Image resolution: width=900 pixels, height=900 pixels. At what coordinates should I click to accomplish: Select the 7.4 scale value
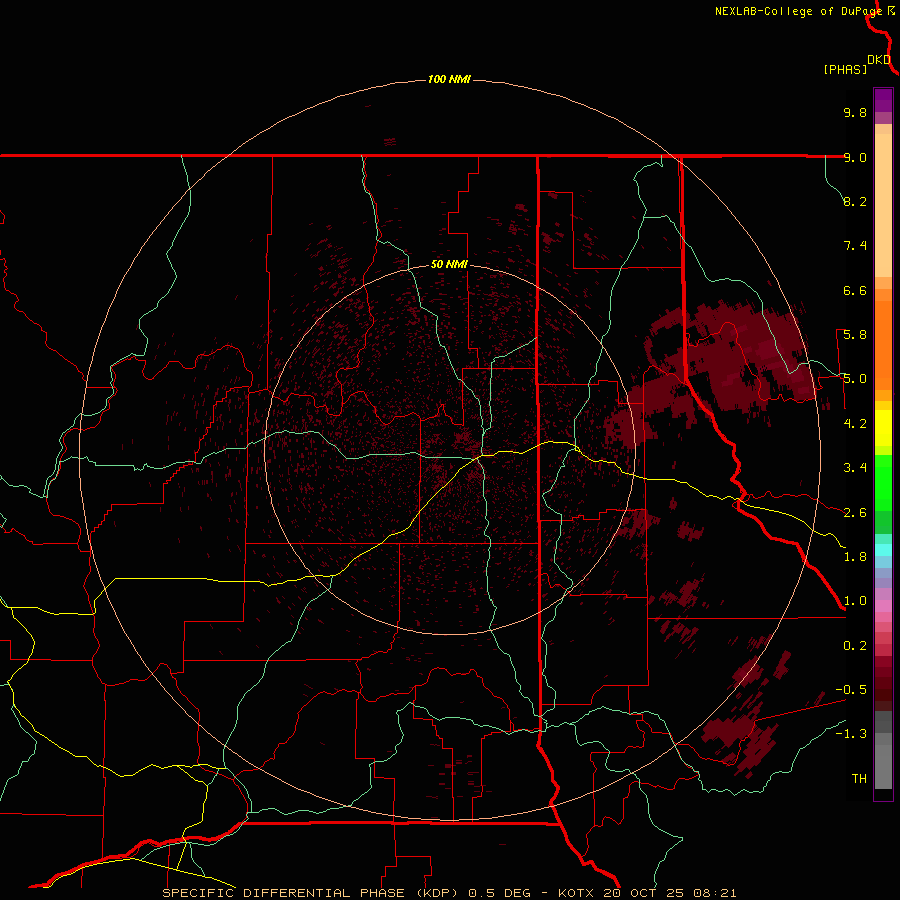pos(855,246)
